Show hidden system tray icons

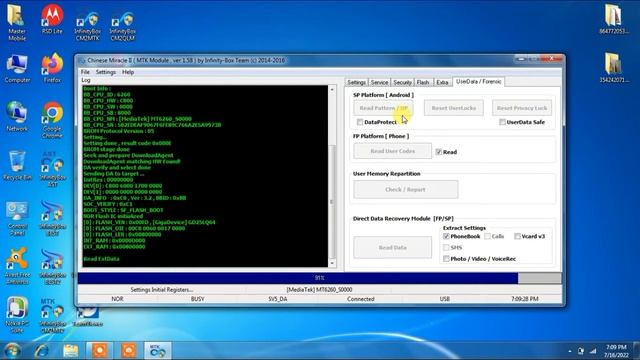pos(570,351)
